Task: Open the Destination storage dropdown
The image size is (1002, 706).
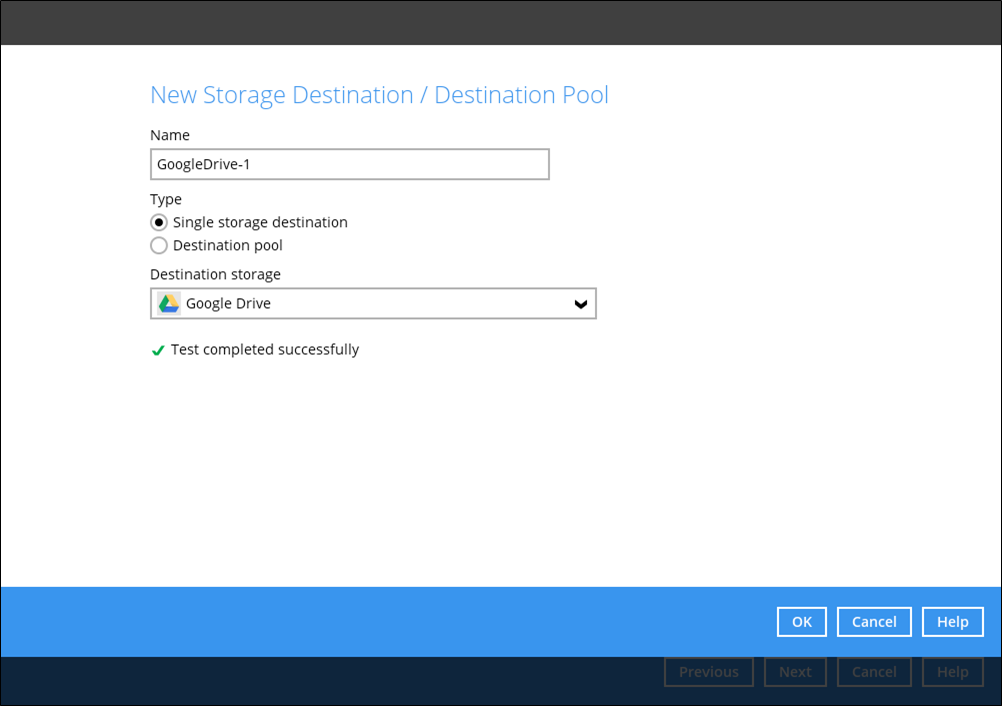Action: (373, 303)
